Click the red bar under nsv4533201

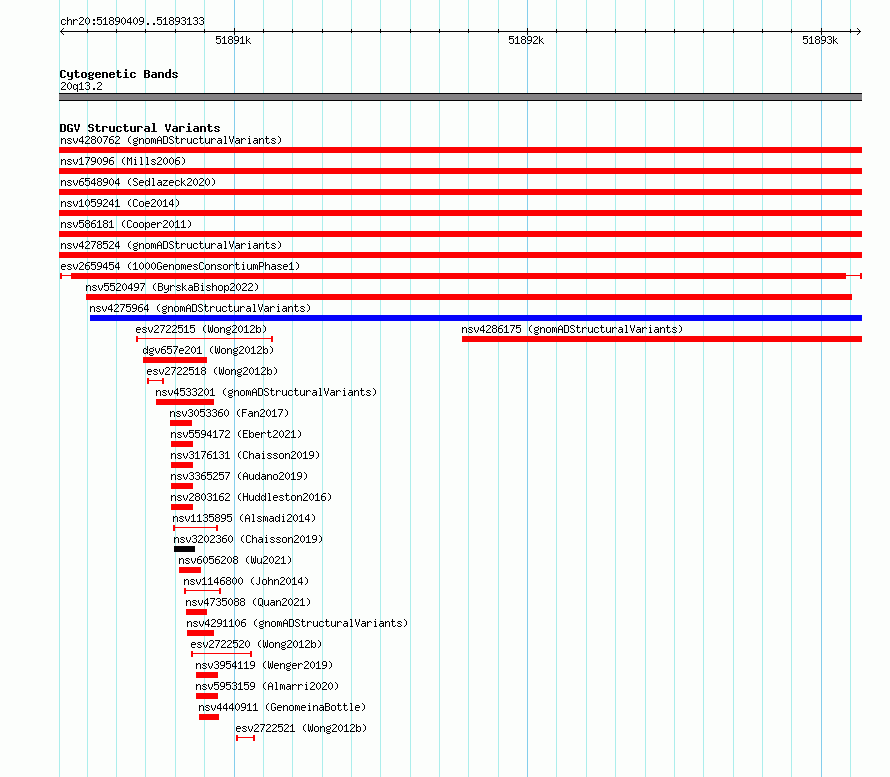pos(185,402)
